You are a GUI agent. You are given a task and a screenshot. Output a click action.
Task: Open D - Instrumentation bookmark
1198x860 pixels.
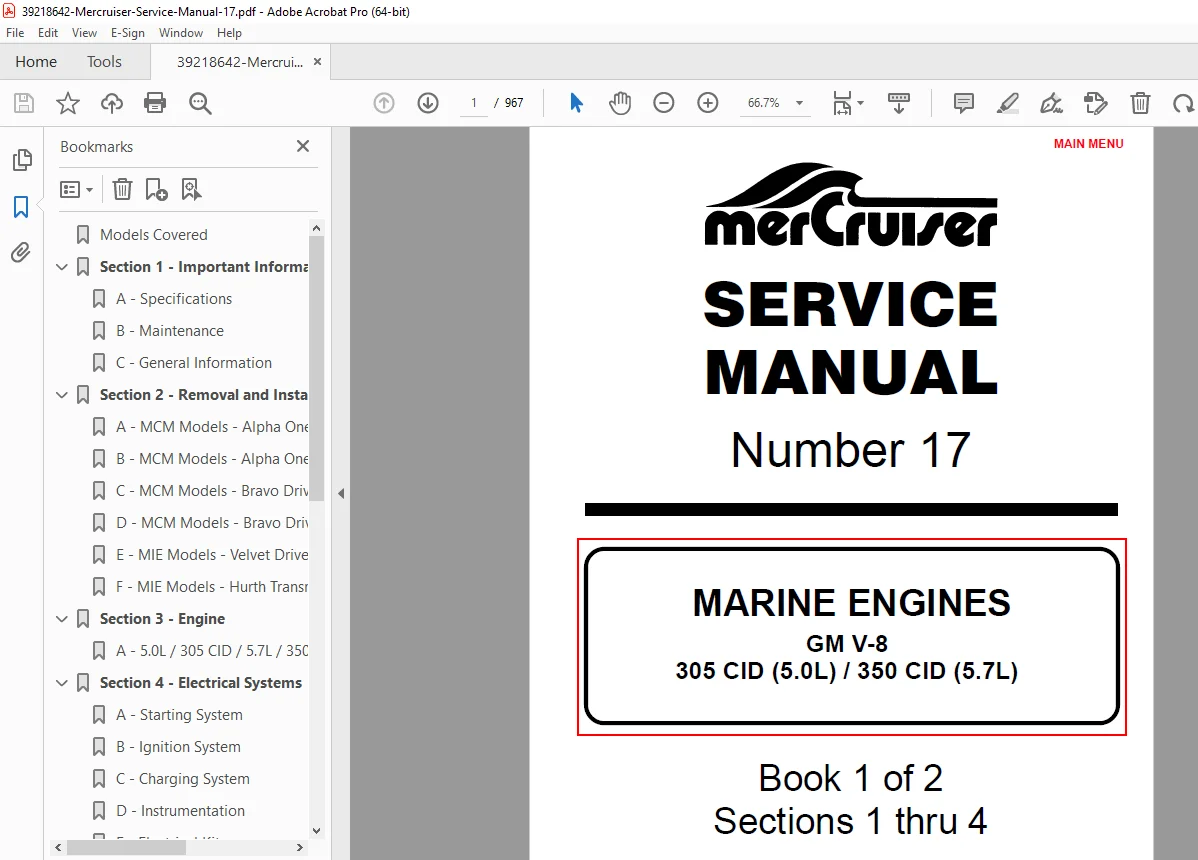(180, 811)
